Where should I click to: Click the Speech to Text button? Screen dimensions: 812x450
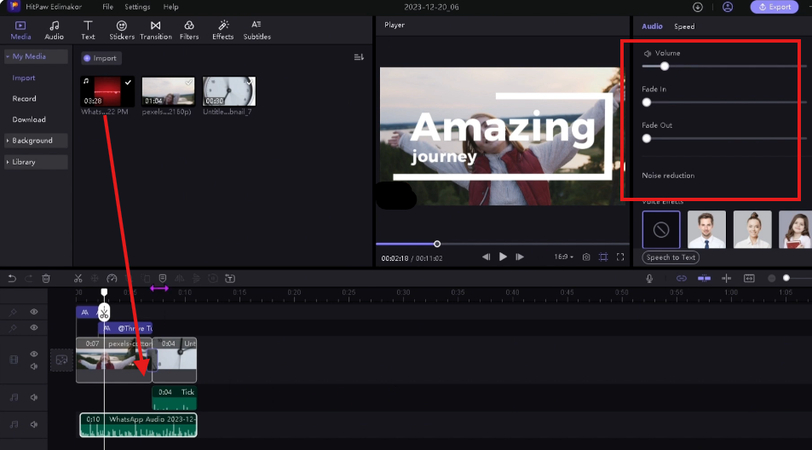point(671,257)
